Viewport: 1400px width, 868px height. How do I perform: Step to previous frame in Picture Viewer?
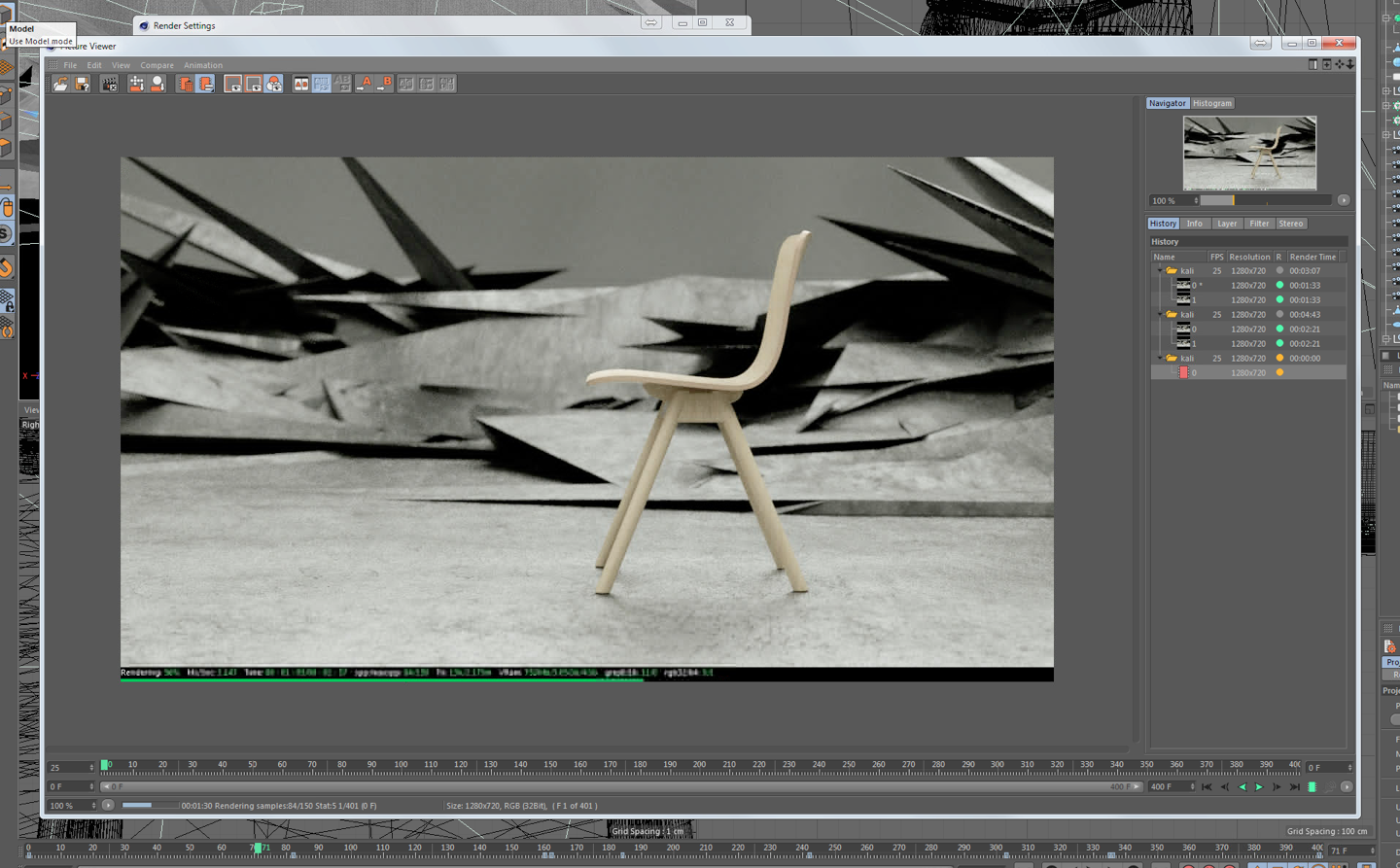1225,787
